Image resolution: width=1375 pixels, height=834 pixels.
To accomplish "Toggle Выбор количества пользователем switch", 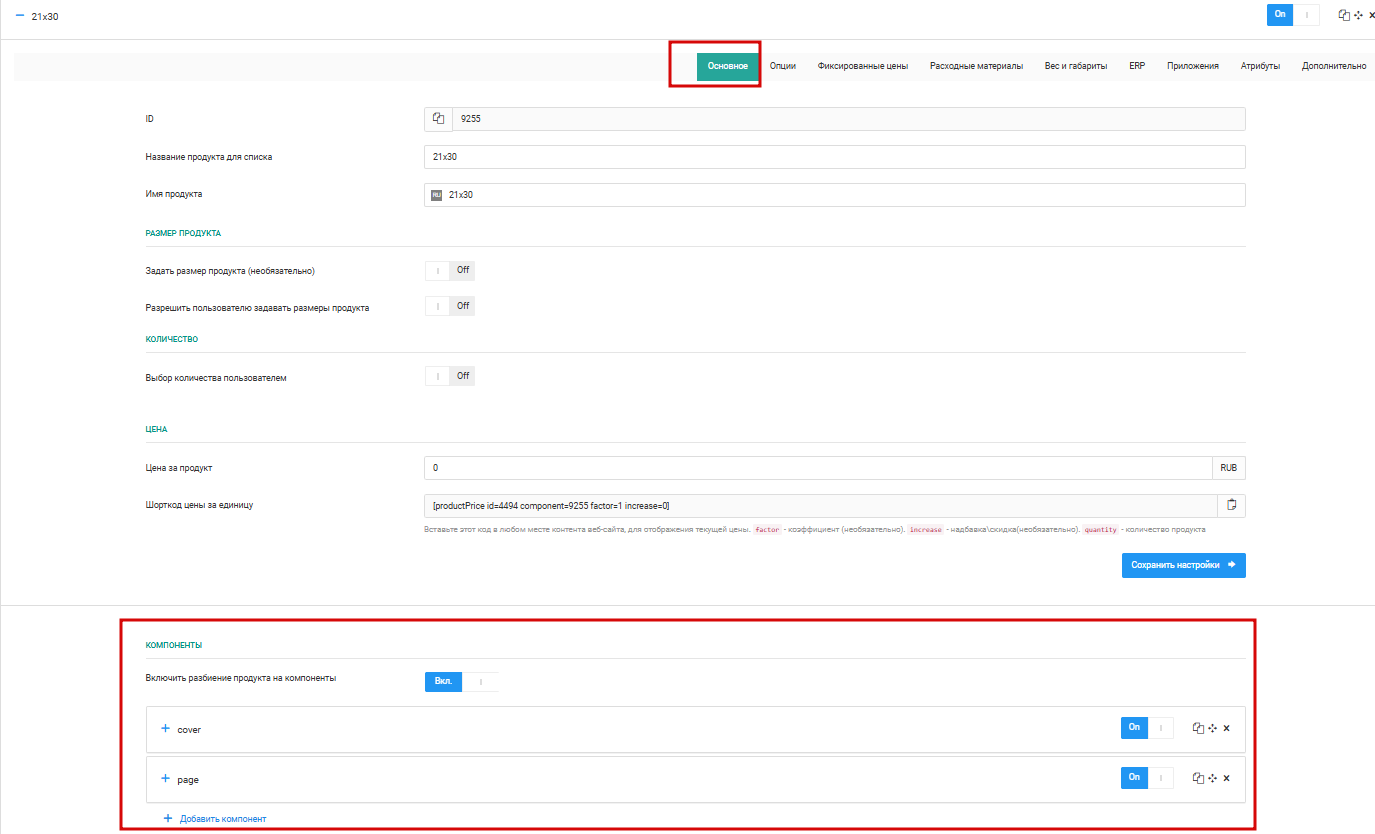I will (449, 376).
